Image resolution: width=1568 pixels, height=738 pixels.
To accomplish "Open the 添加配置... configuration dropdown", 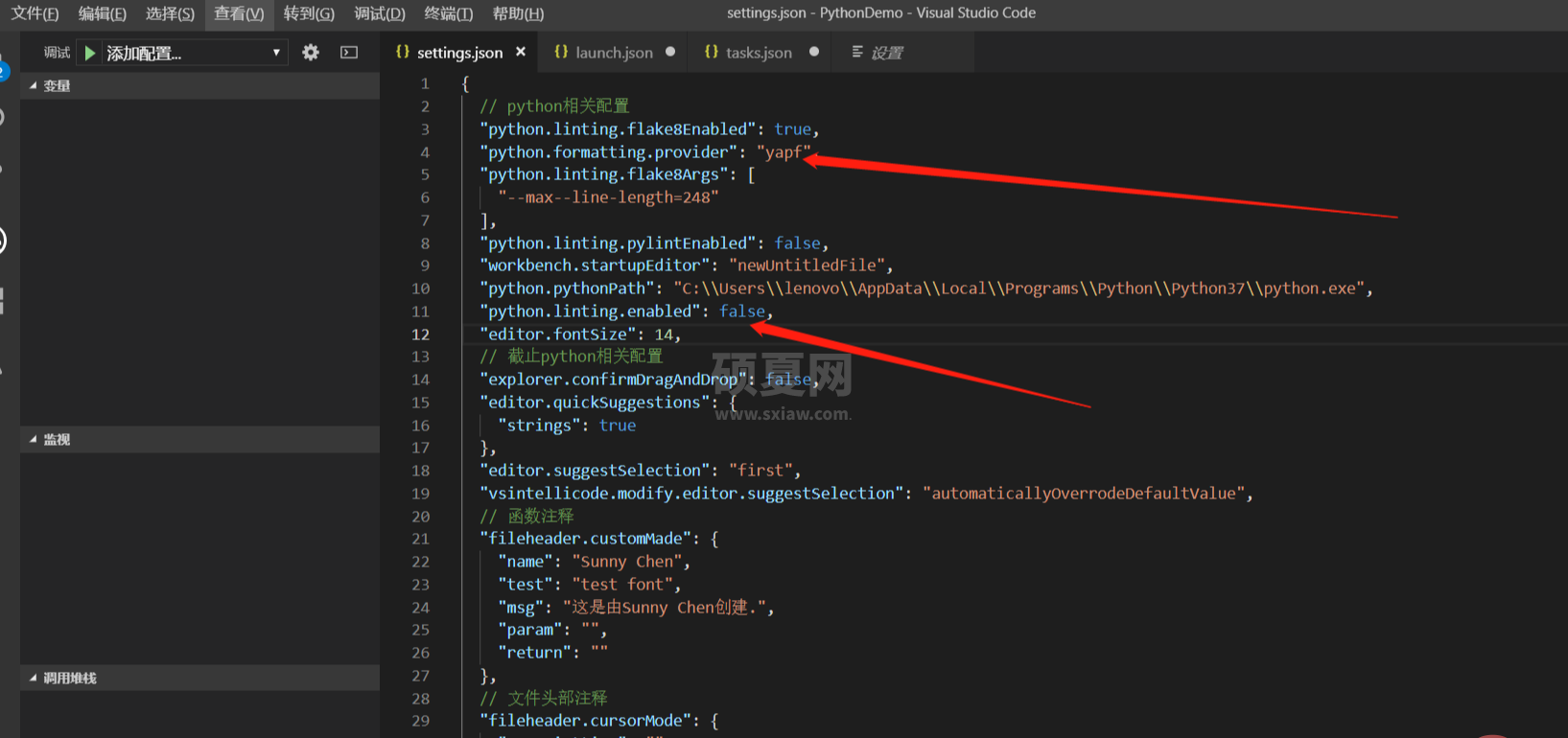I will tap(195, 53).
